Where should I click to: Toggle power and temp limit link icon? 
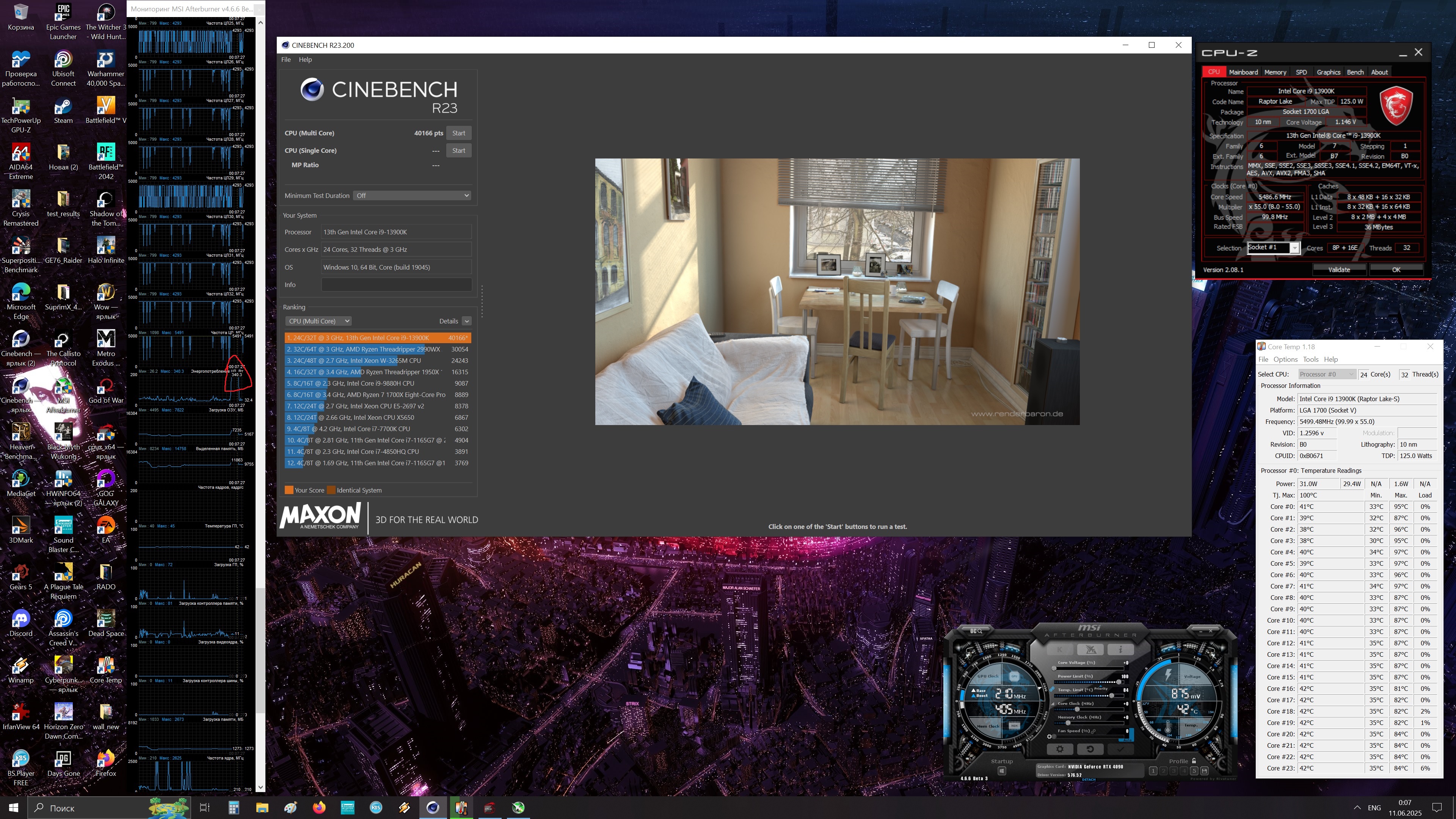click(1052, 690)
